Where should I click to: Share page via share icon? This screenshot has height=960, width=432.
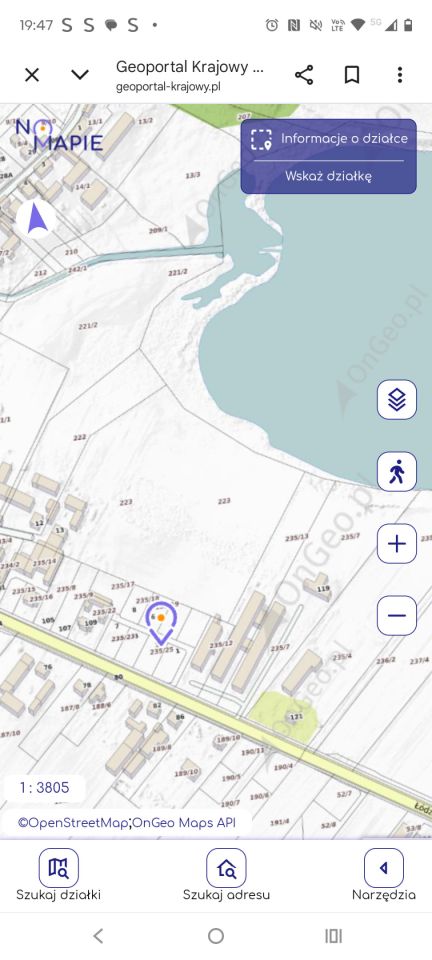click(x=304, y=75)
